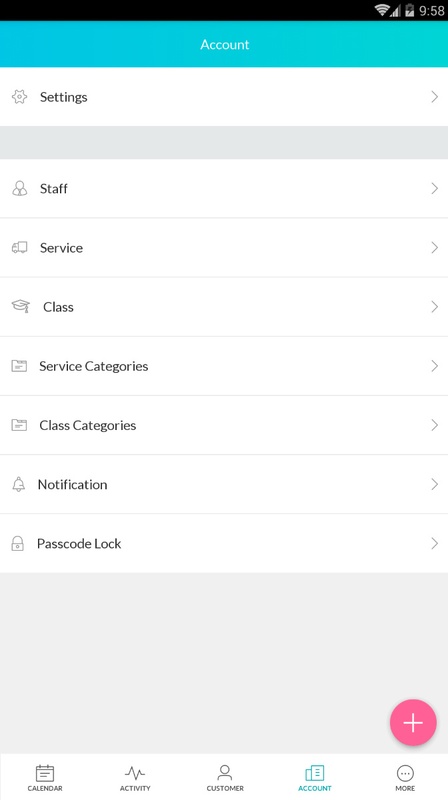Expand Notification using the right arrow
The height and width of the screenshot is (800, 448).
434,484
